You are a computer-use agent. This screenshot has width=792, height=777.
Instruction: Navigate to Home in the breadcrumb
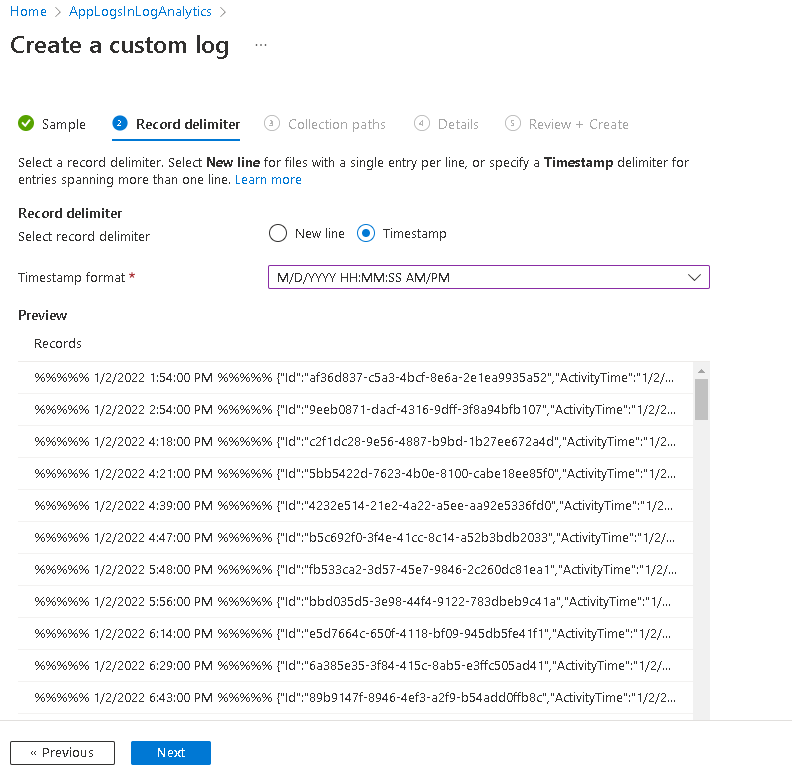point(28,12)
